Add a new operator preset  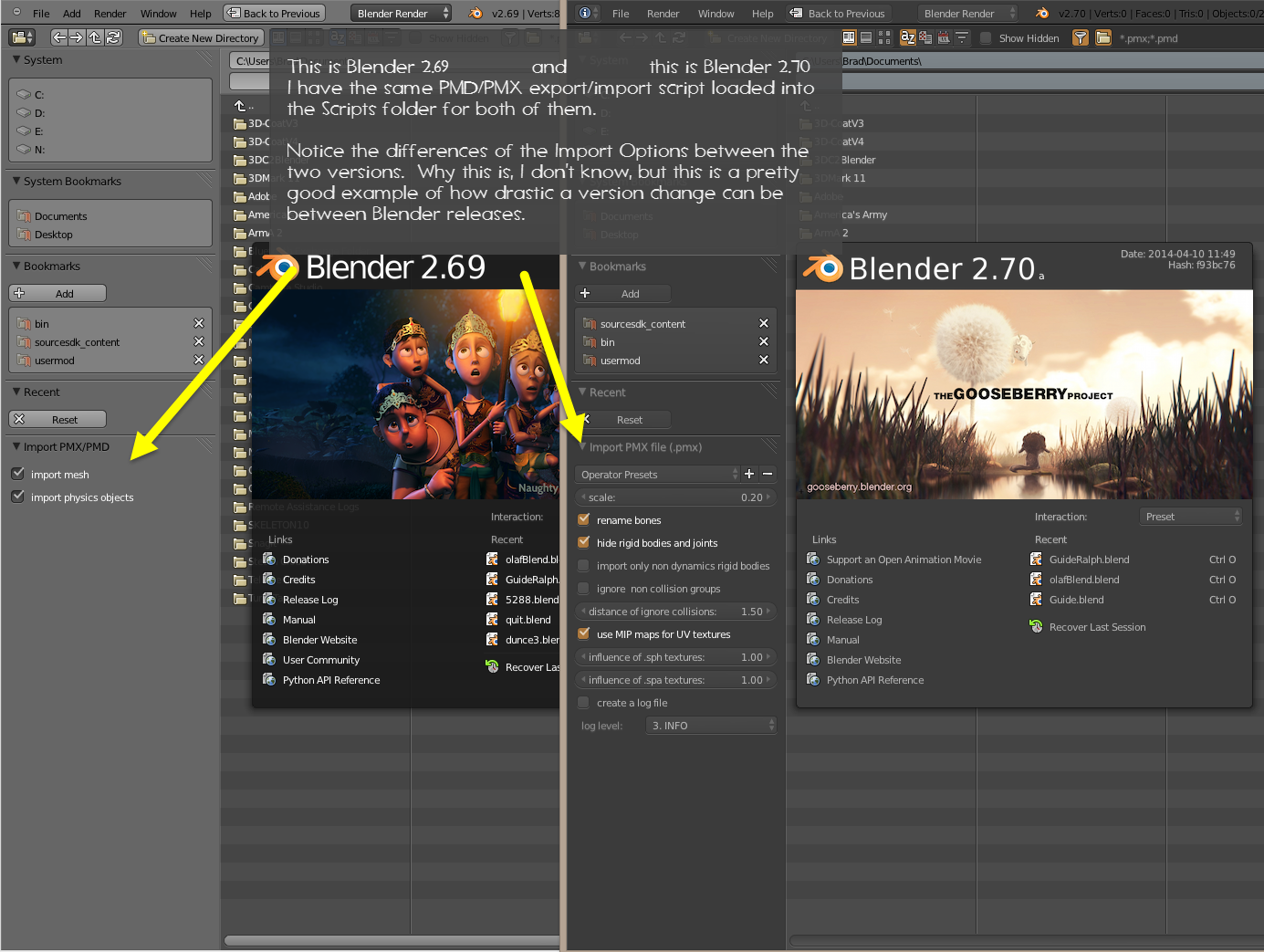click(749, 474)
